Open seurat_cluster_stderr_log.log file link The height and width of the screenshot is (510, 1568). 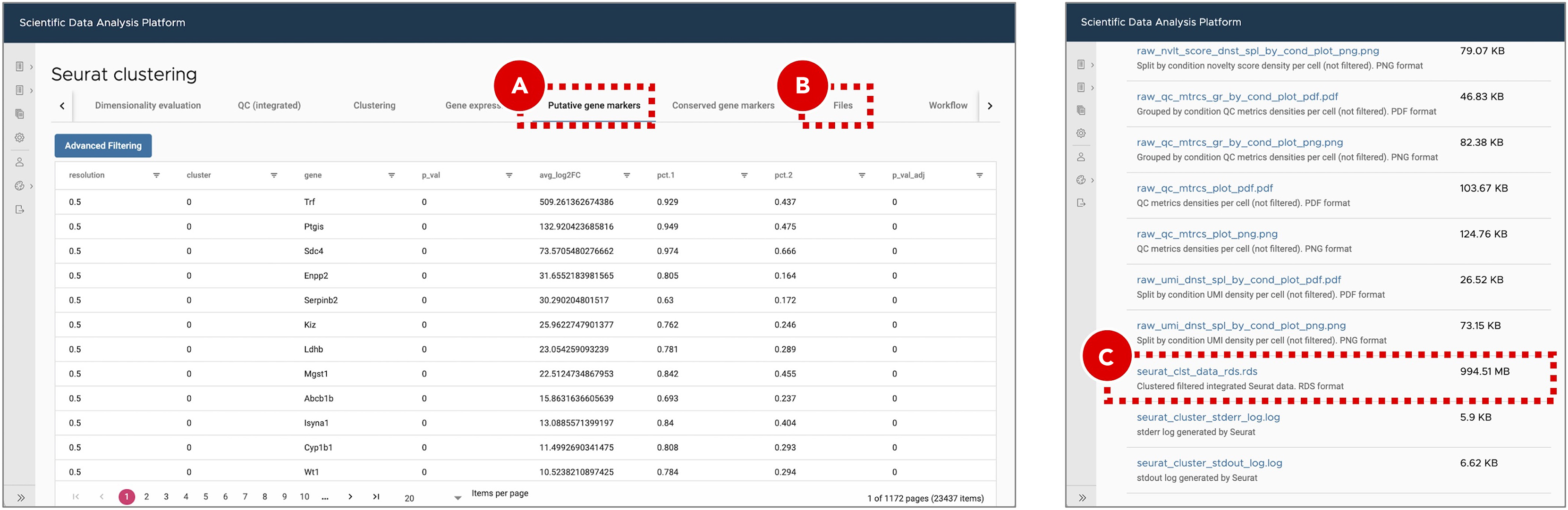coord(1208,417)
